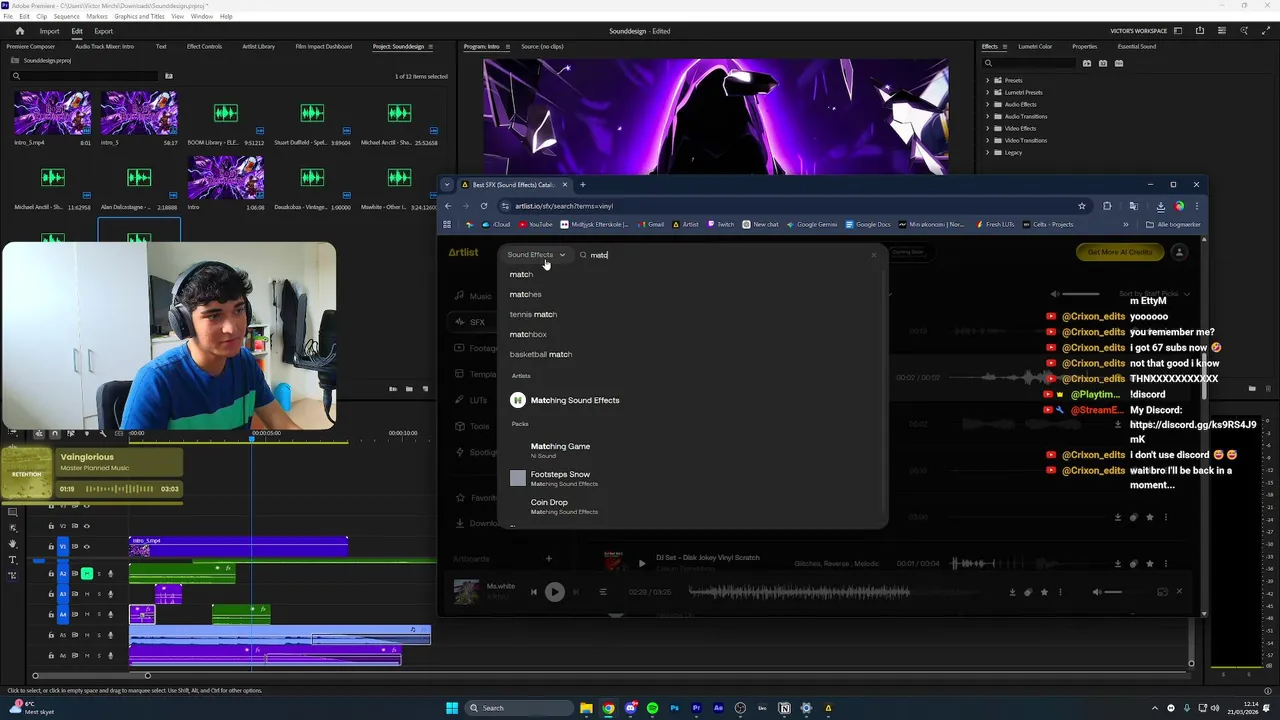Open the new Chrome tab plus button

[x=583, y=184]
